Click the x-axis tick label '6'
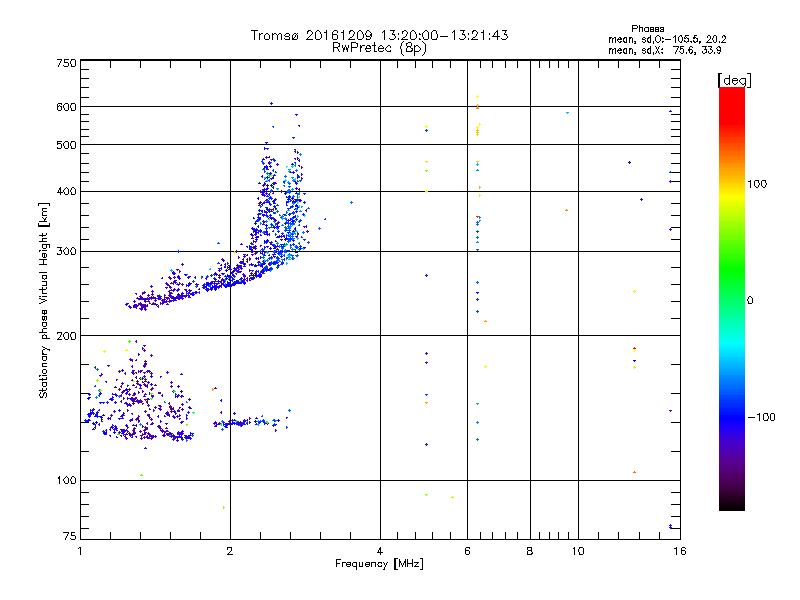 click(x=467, y=551)
